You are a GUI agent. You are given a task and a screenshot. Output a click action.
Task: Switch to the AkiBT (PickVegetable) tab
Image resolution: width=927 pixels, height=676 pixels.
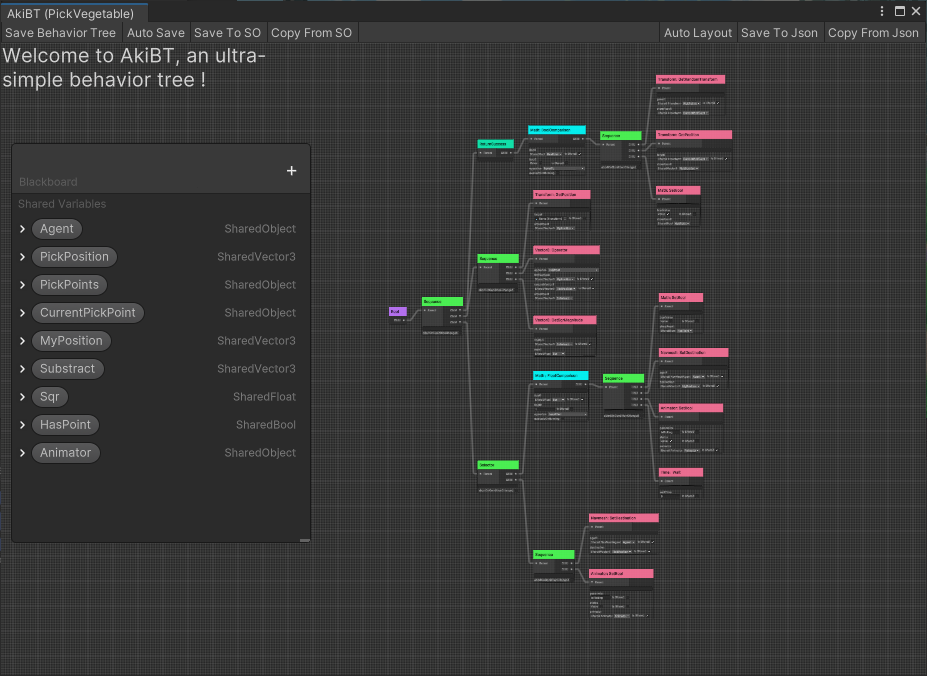coord(70,13)
